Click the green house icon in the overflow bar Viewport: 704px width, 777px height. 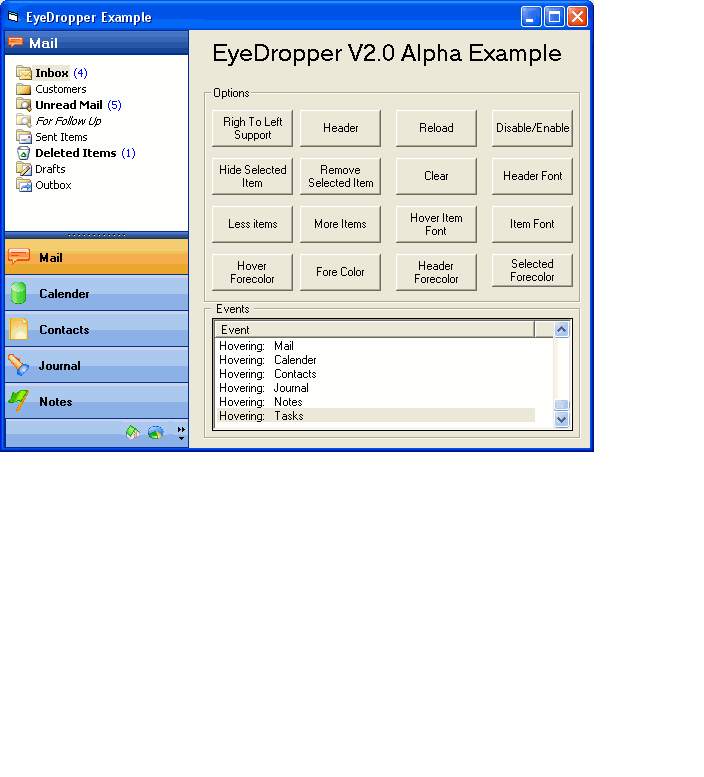(133, 433)
